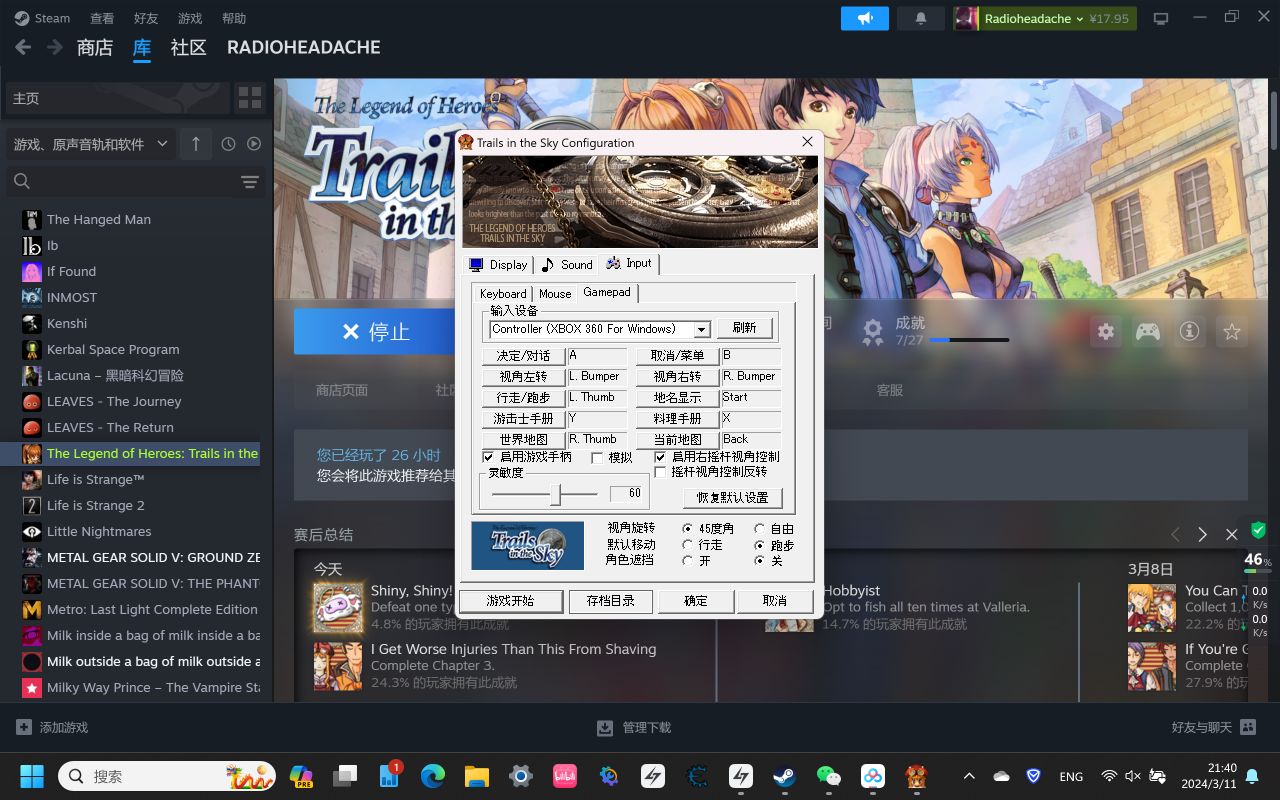Switch library to grid view icon
The height and width of the screenshot is (800, 1280).
click(x=250, y=98)
